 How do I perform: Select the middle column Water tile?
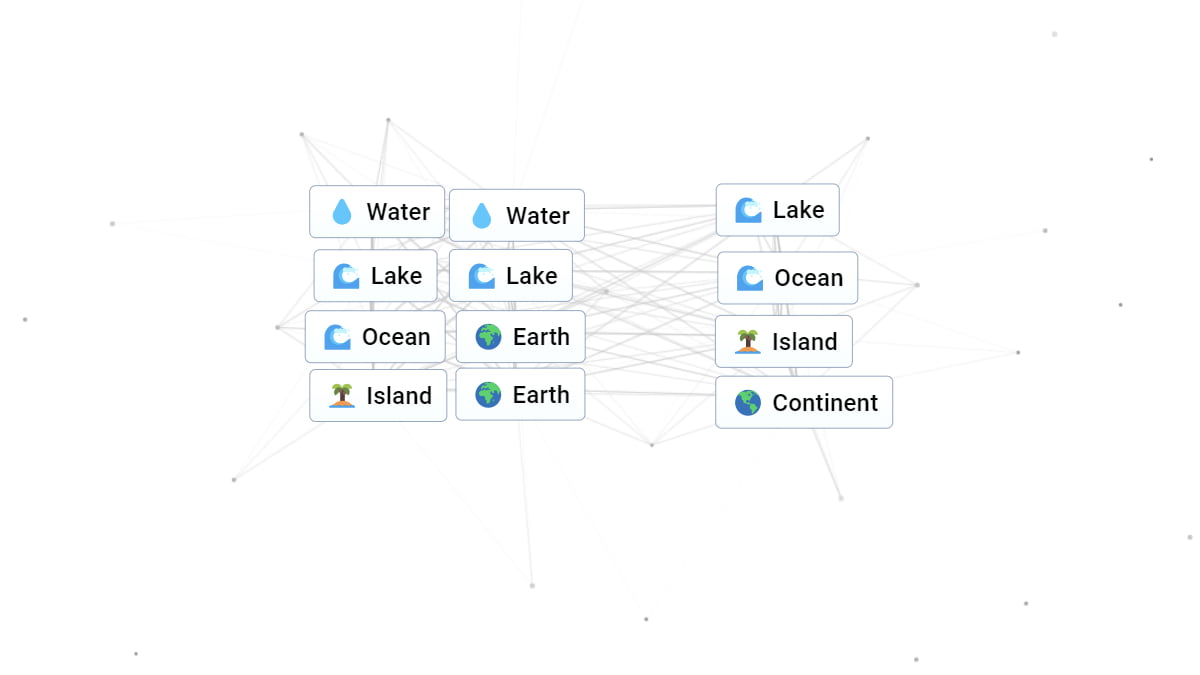pyautogui.click(x=517, y=214)
